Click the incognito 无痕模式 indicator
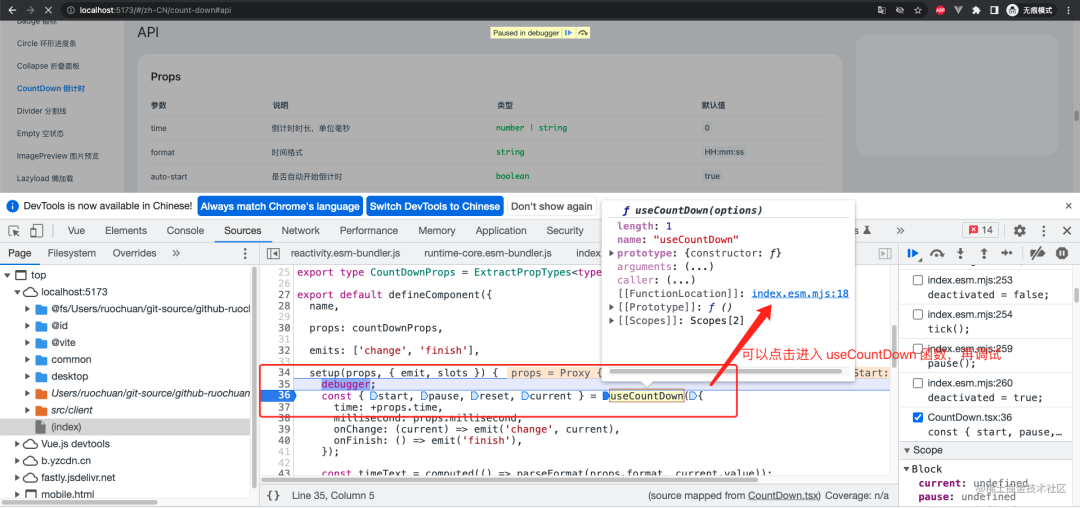 (1032, 10)
